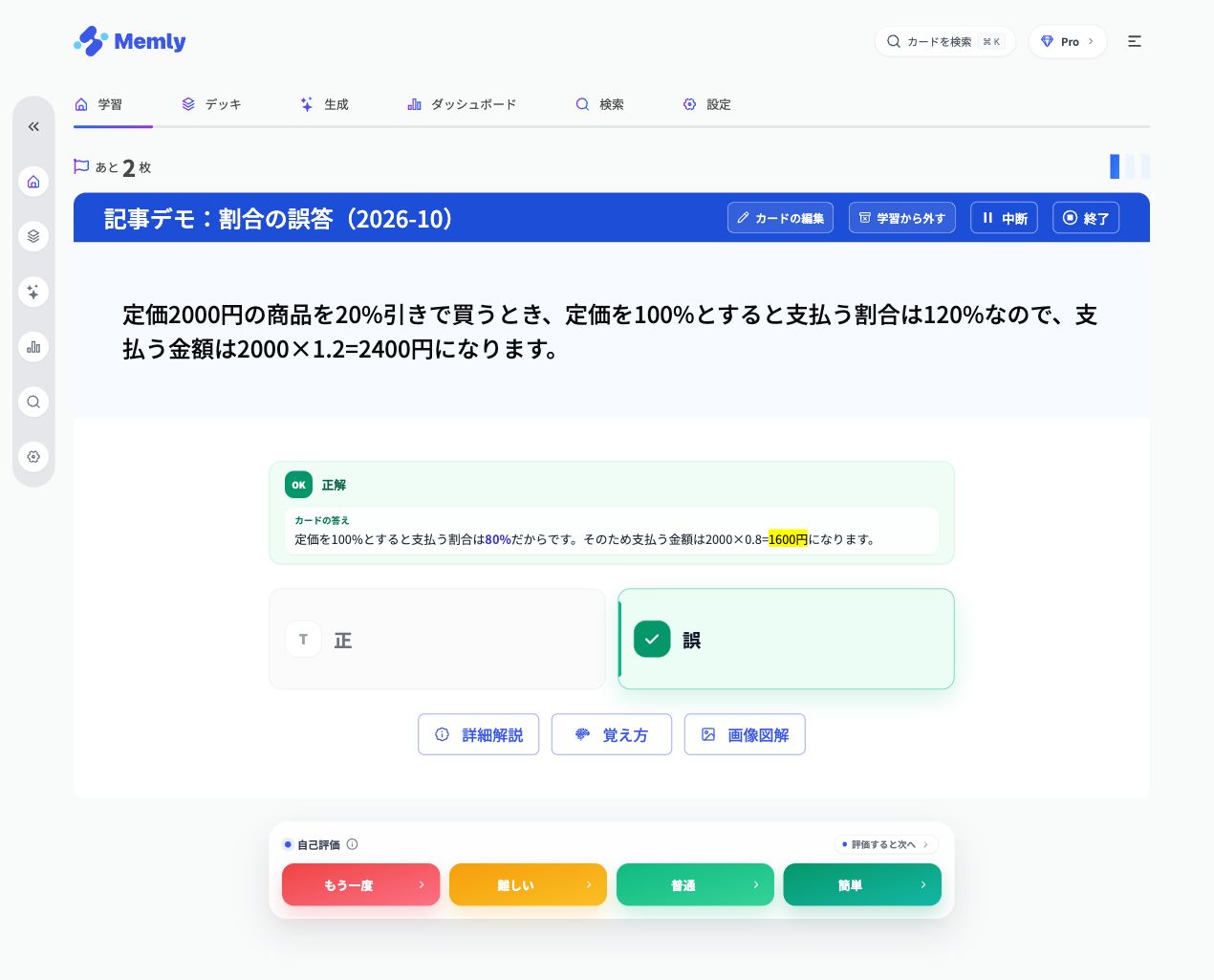Viewport: 1214px width, 980px height.
Task: Open the Pro plan menu
Action: click(1068, 41)
